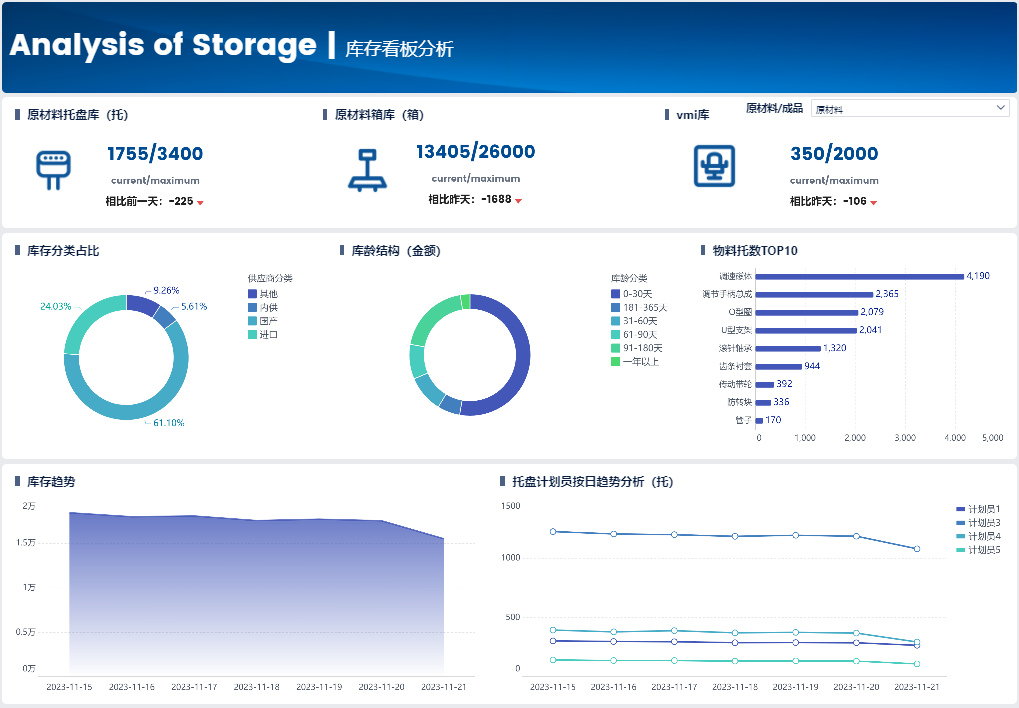Click the red down arrow next to -1688
Image resolution: width=1019 pixels, height=708 pixels.
518,201
